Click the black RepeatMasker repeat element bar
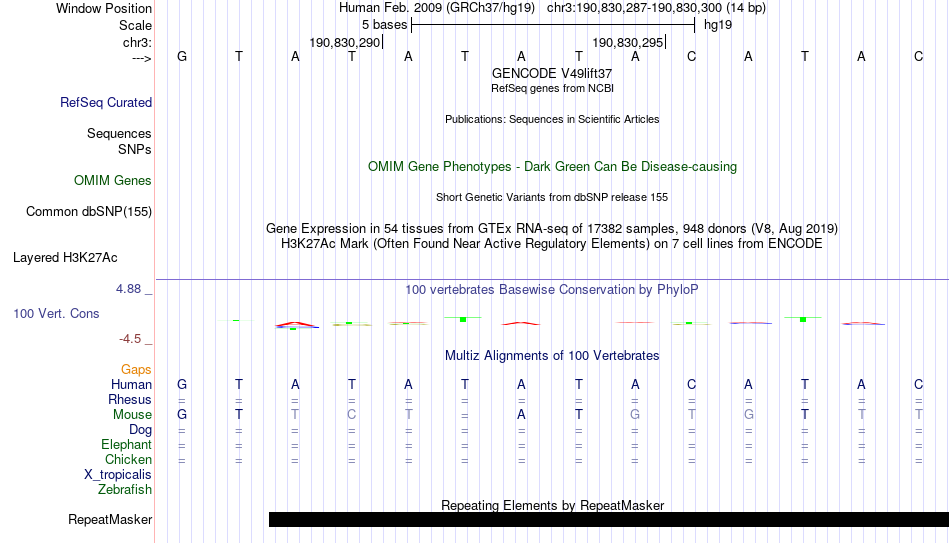 609,519
